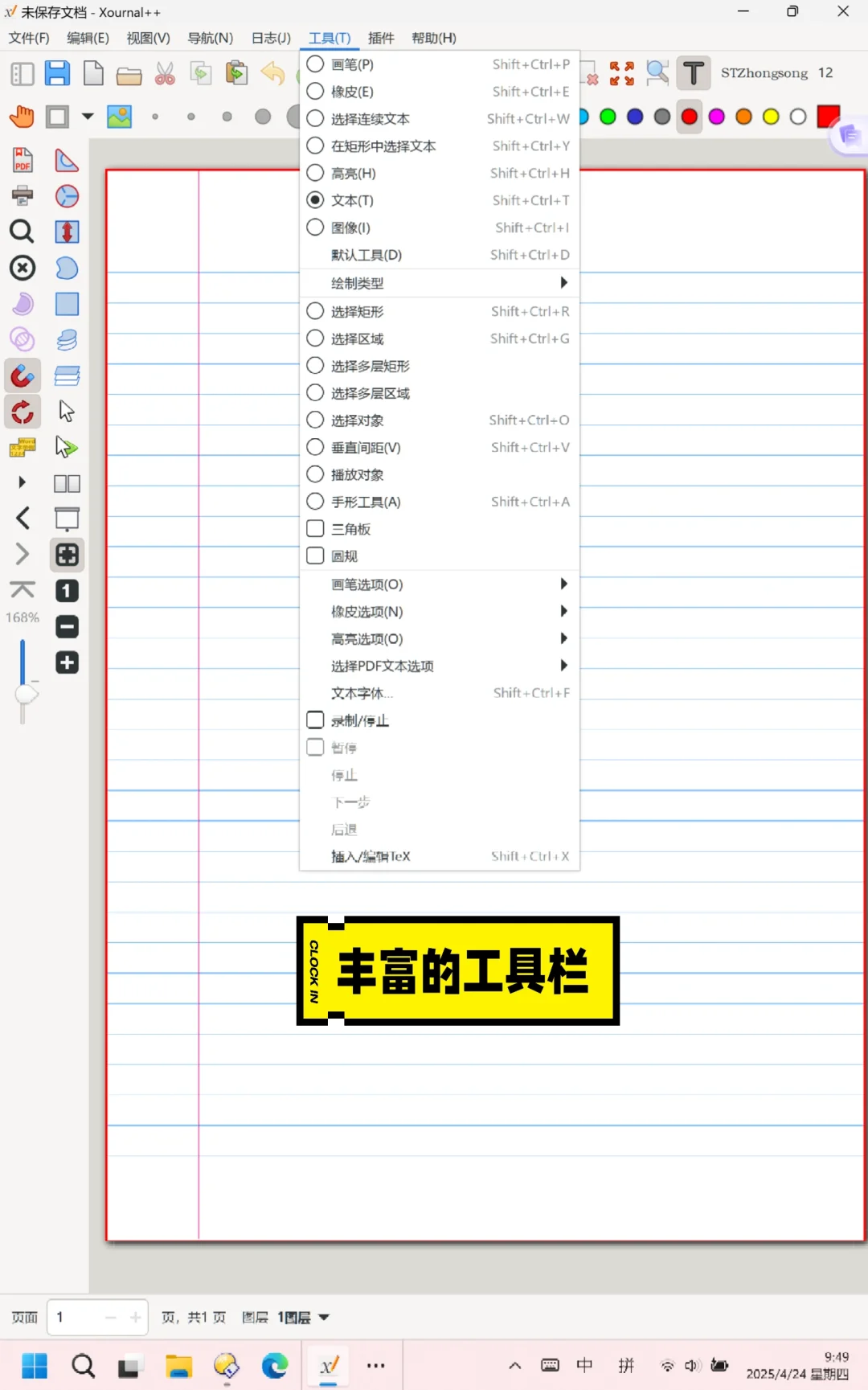The image size is (868, 1390).
Task: Open the 视图(V) menu
Action: (x=149, y=38)
